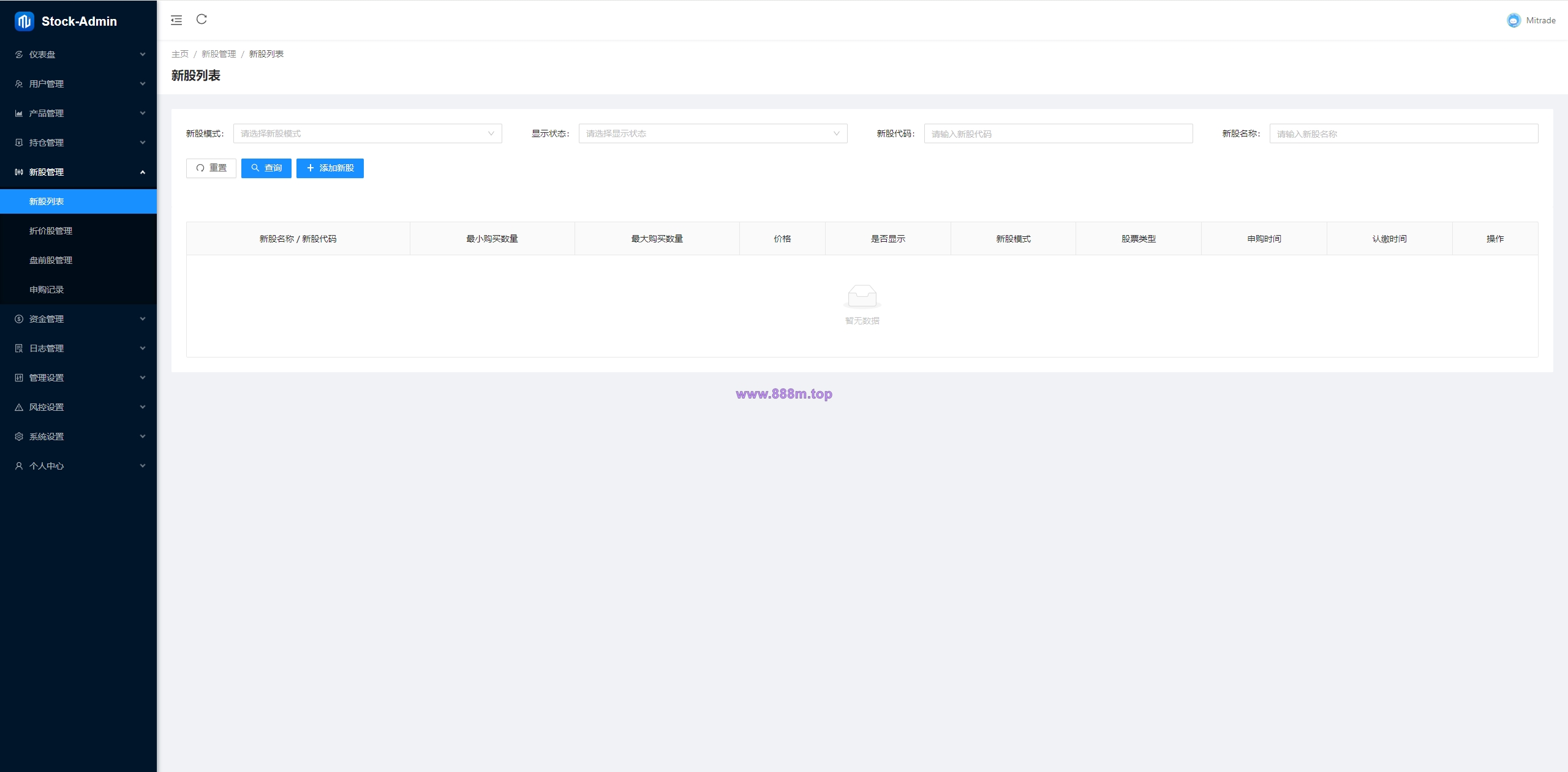Click the 持仓管理 icon
Image resolution: width=1568 pixels, height=772 pixels.
19,143
